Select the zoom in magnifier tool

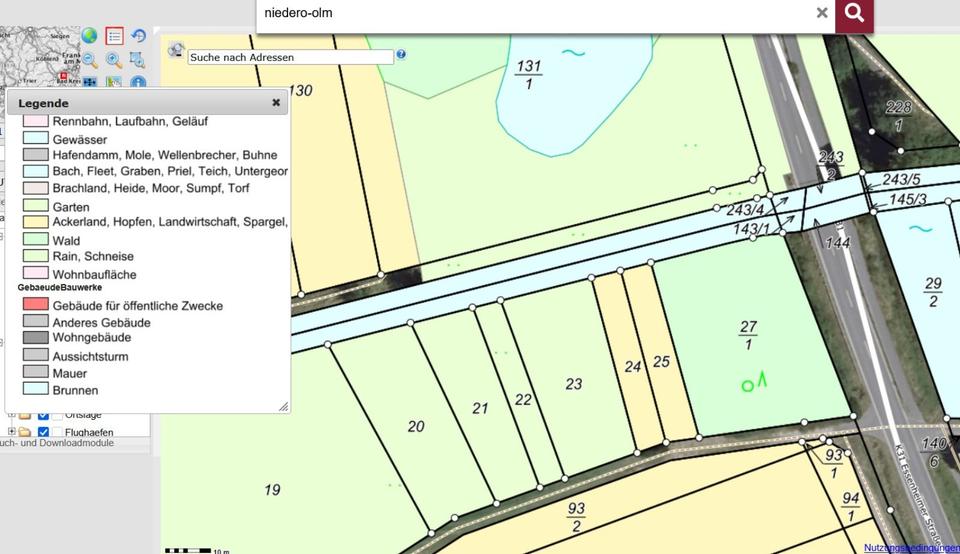pos(114,60)
